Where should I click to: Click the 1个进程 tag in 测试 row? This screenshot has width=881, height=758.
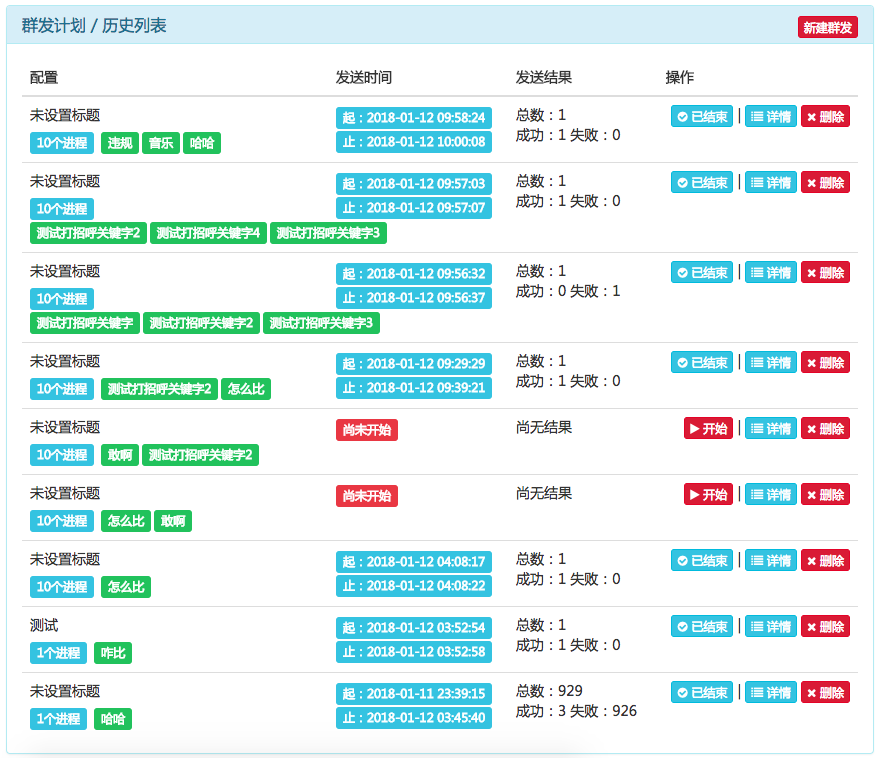tap(58, 652)
